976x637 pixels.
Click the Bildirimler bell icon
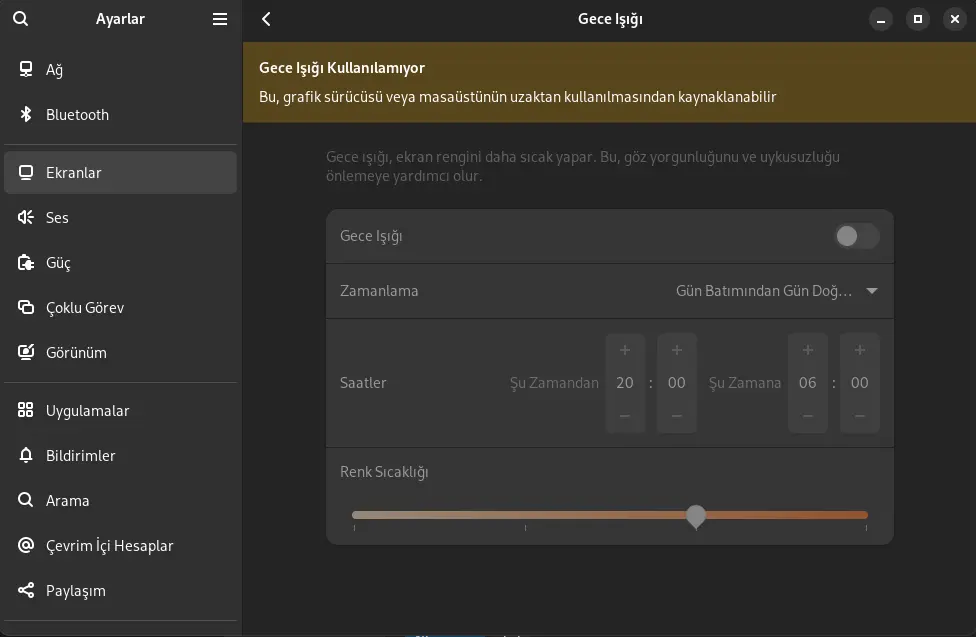pos(26,455)
